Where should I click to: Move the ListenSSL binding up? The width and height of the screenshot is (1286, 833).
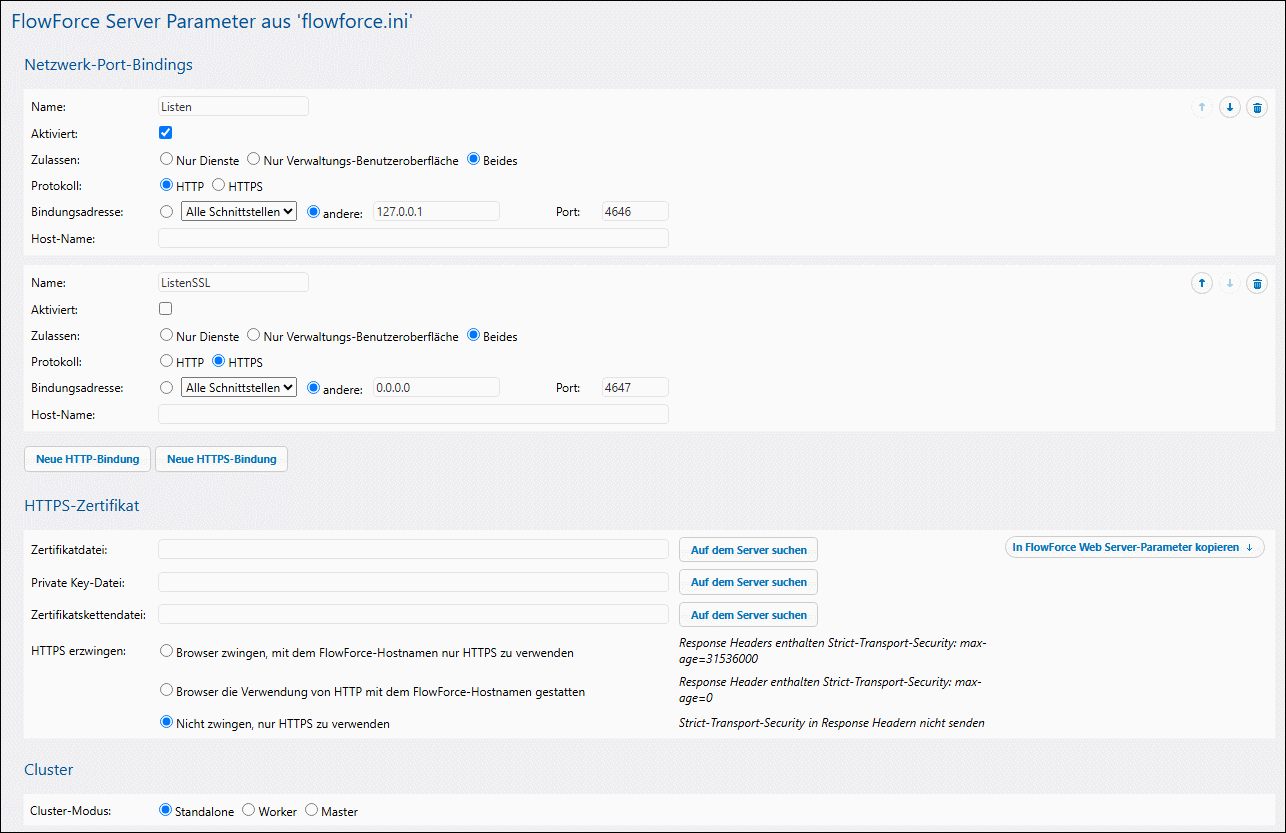tap(1201, 284)
